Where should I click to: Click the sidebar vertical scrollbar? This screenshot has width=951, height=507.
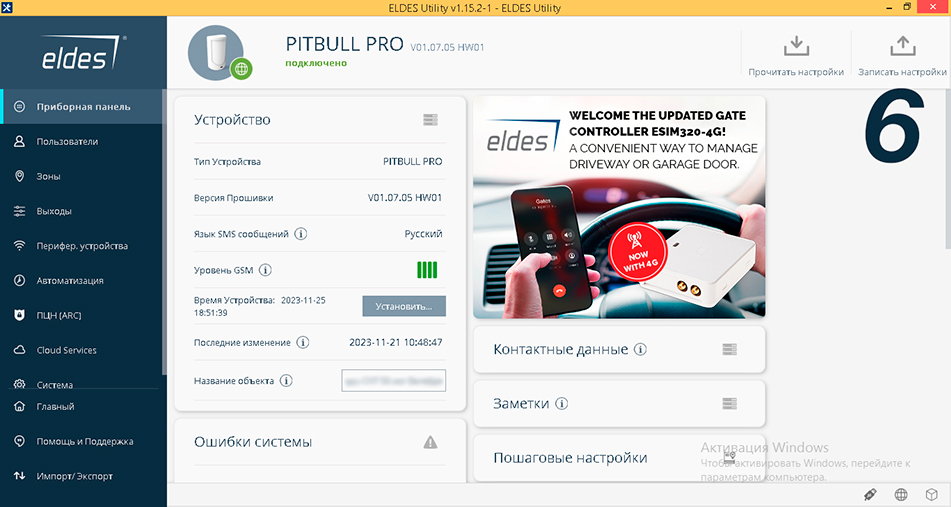[164, 232]
